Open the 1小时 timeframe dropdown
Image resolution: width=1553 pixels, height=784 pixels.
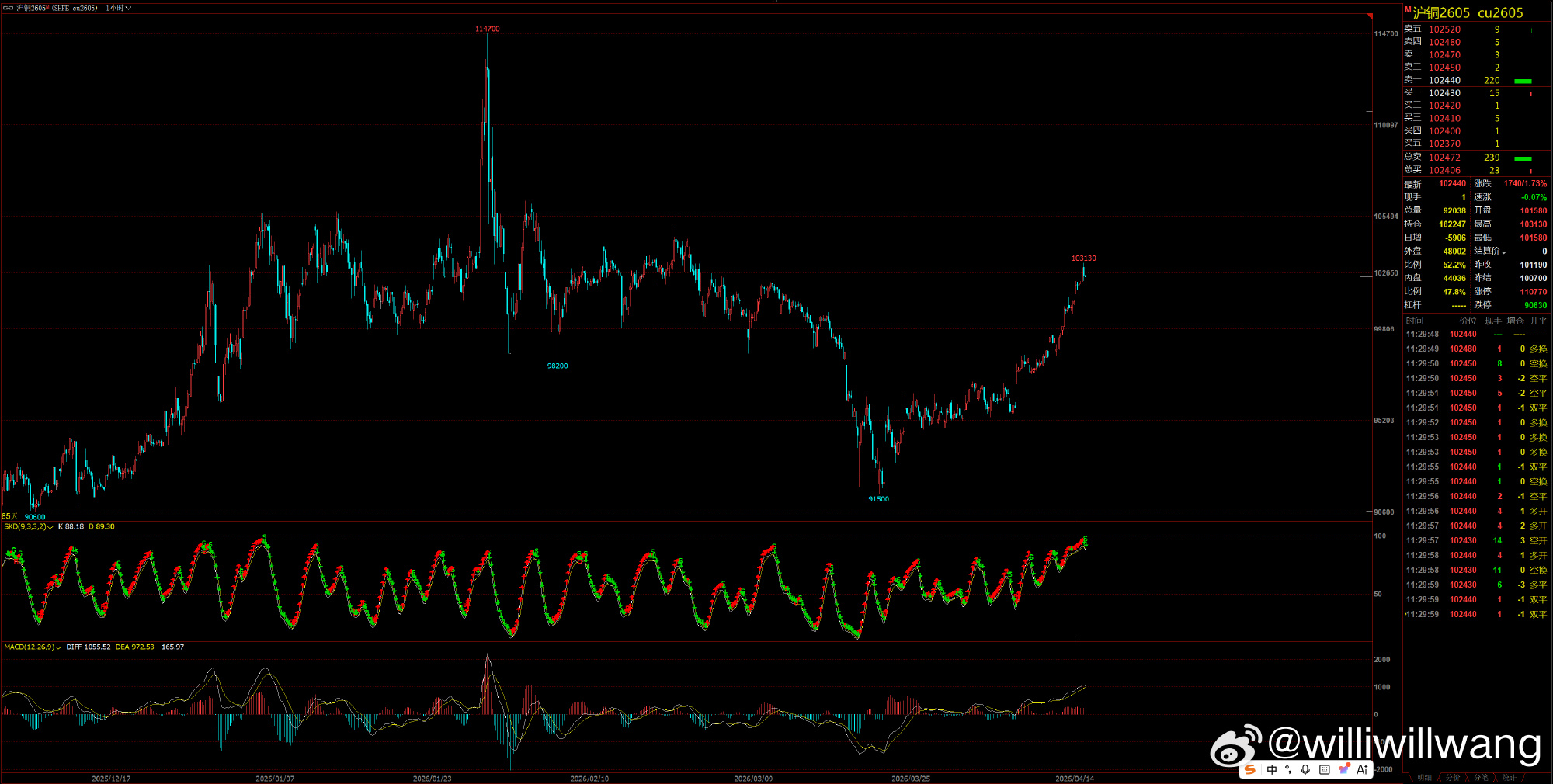point(118,8)
